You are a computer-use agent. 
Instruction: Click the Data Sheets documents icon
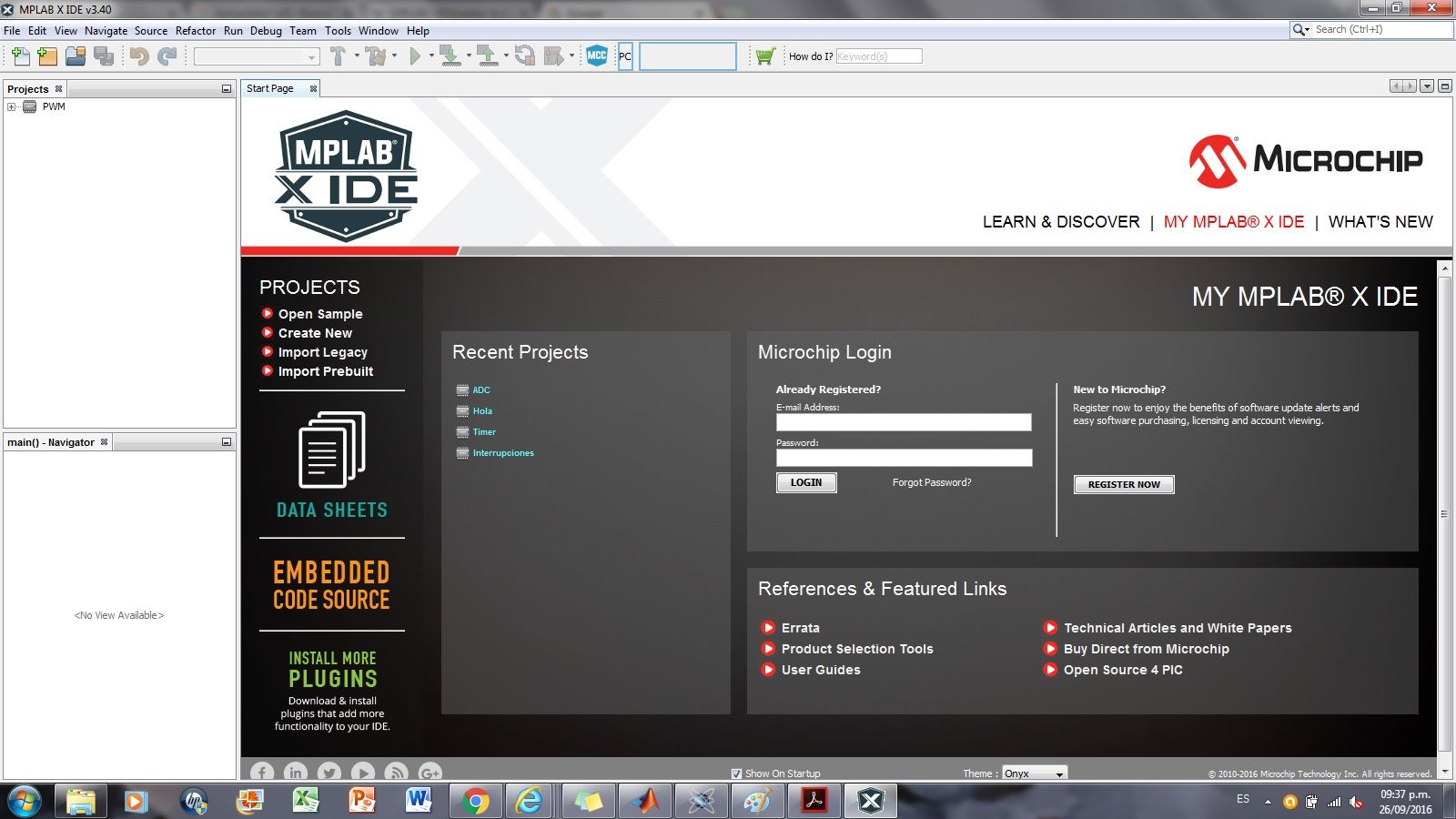click(x=331, y=450)
